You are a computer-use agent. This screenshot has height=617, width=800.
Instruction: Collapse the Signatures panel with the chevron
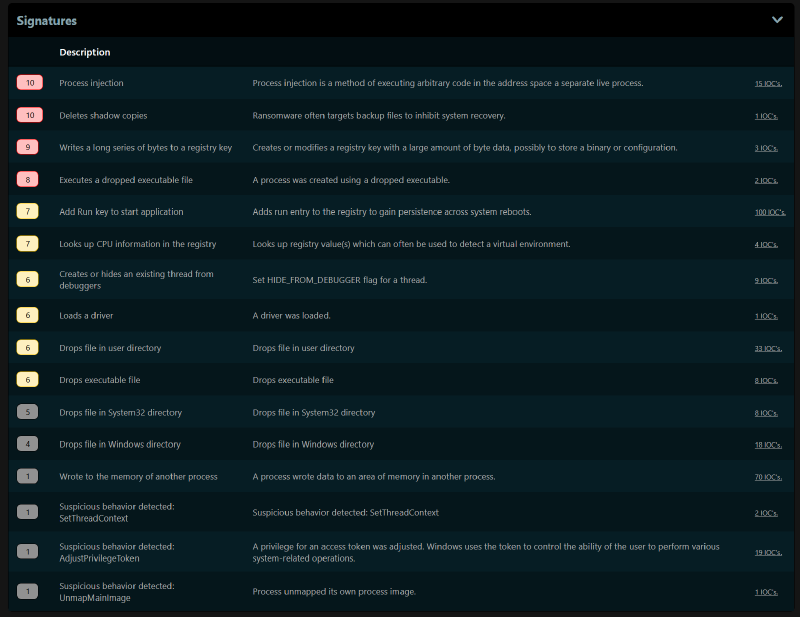click(x=777, y=19)
